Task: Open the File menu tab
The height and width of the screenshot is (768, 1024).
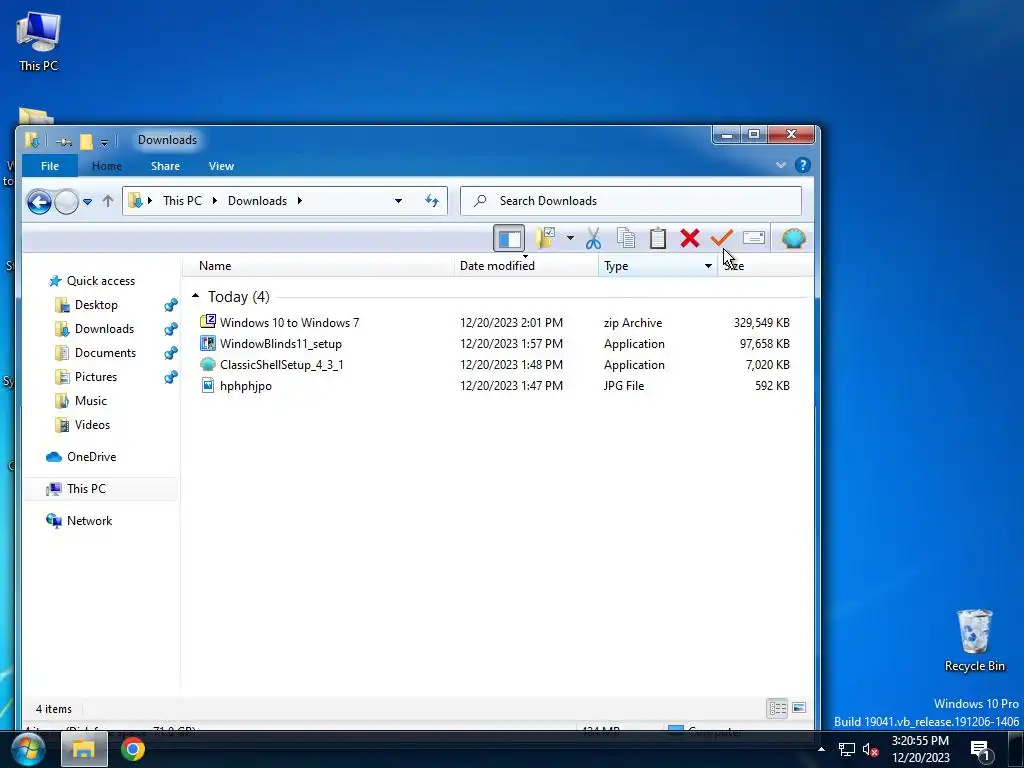Action: 50,166
